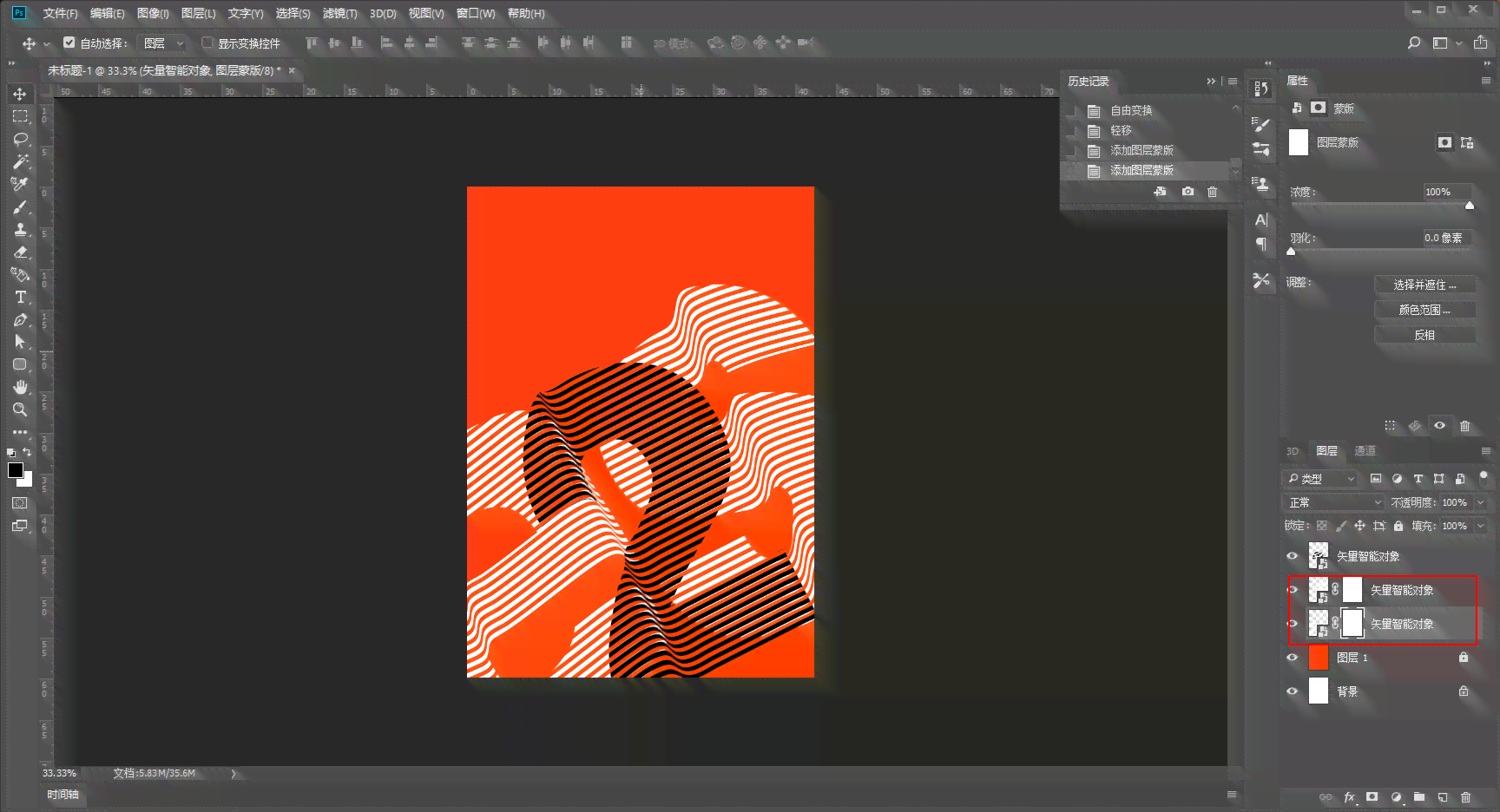Hide the 背景 layer
The height and width of the screenshot is (812, 1500).
click(1293, 691)
